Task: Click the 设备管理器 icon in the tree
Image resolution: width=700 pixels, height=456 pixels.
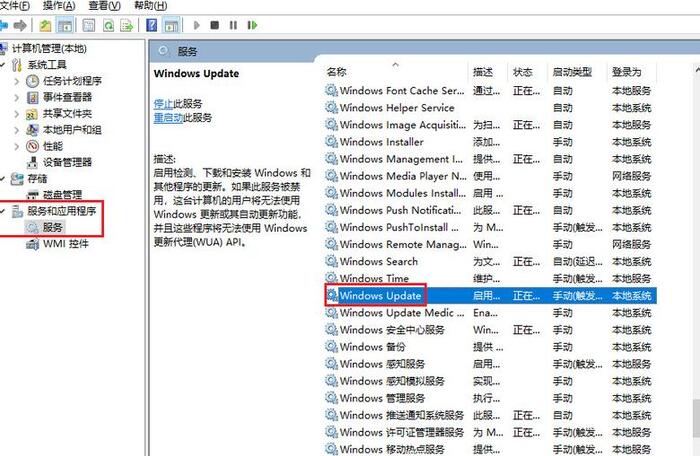Action: click(32, 163)
